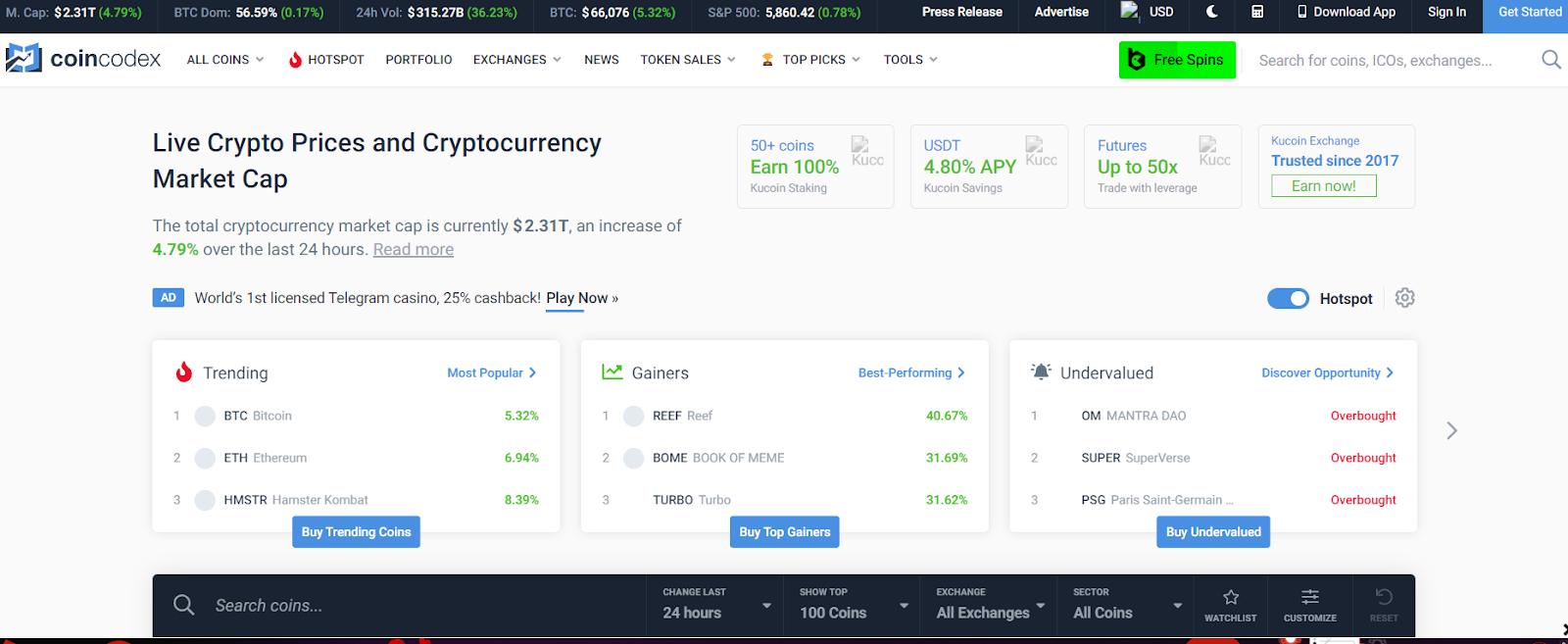1568x644 pixels.
Task: Click the Top Picks trophy icon
Action: coord(767,60)
